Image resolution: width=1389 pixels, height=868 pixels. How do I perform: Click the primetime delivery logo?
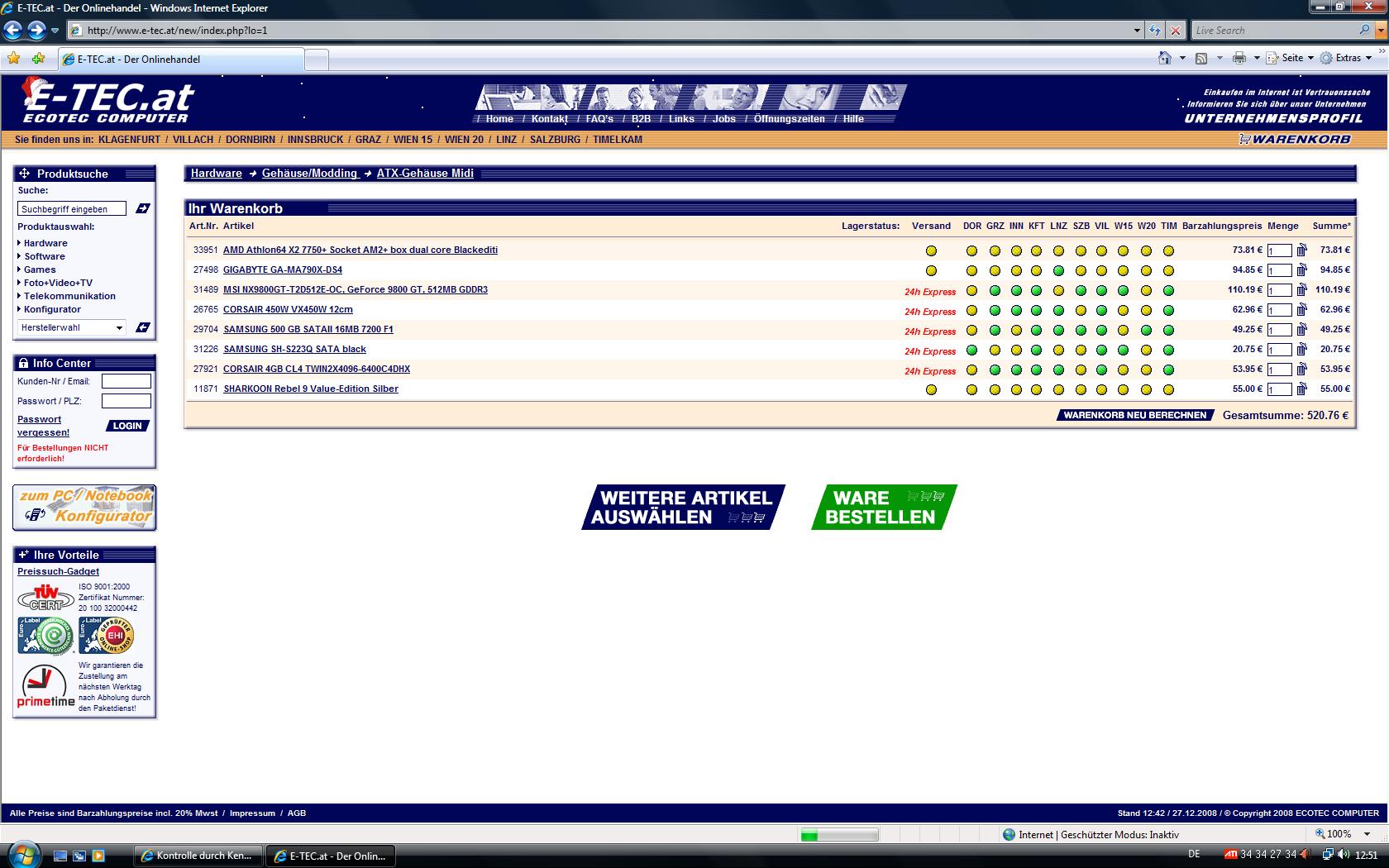coord(45,687)
